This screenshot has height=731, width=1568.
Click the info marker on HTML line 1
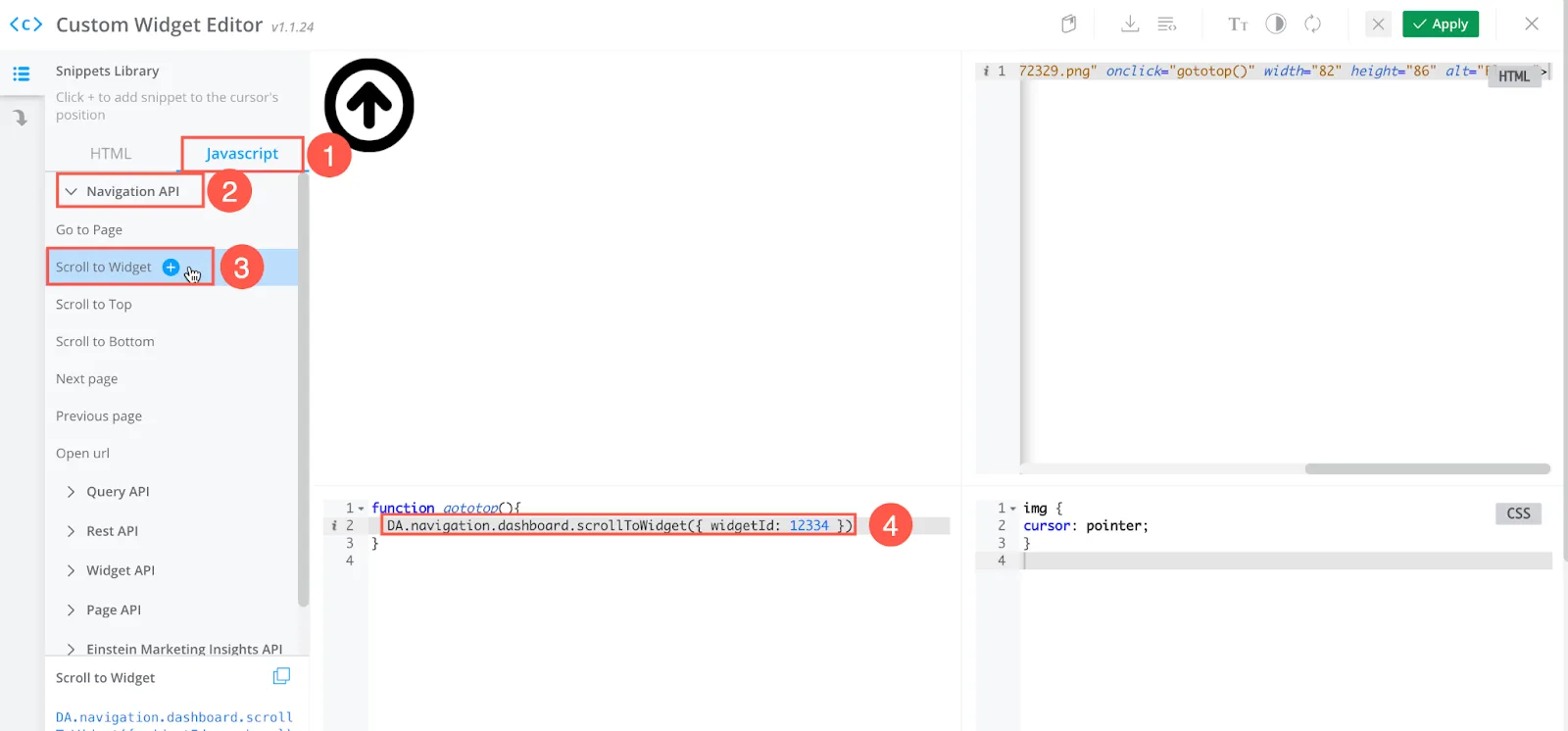pyautogui.click(x=986, y=71)
